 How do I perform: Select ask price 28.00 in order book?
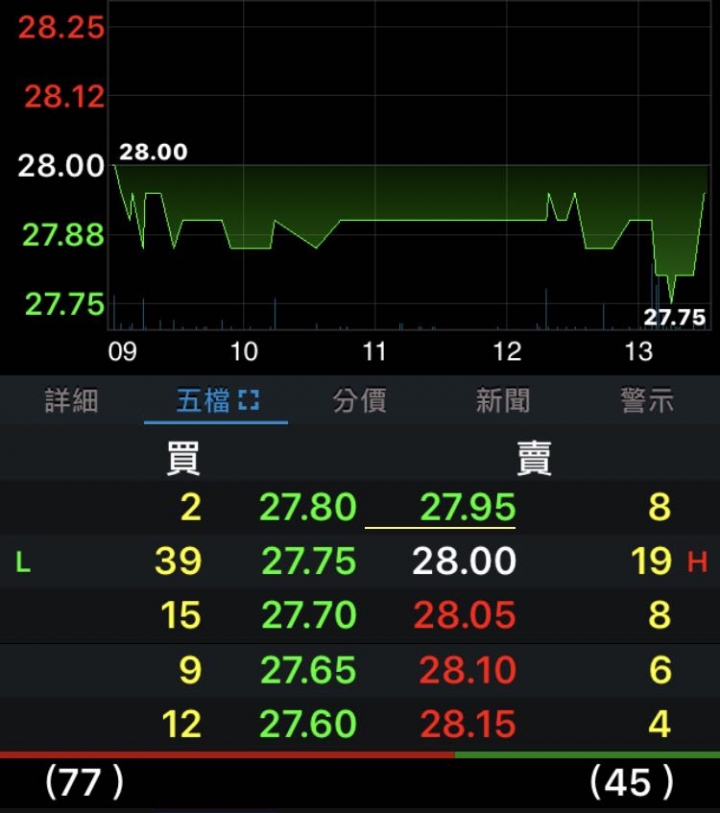(x=464, y=561)
